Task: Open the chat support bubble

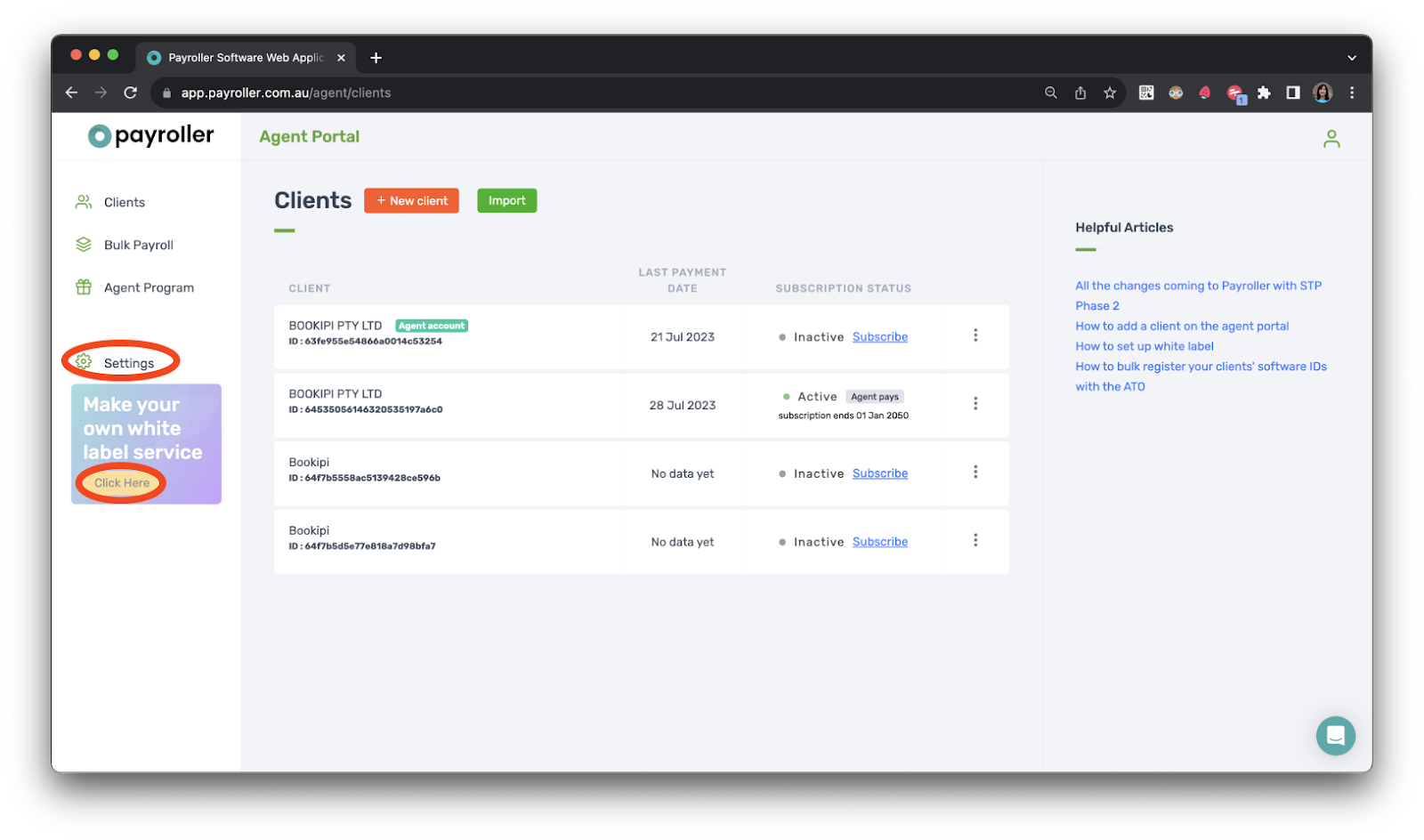Action: point(1335,736)
